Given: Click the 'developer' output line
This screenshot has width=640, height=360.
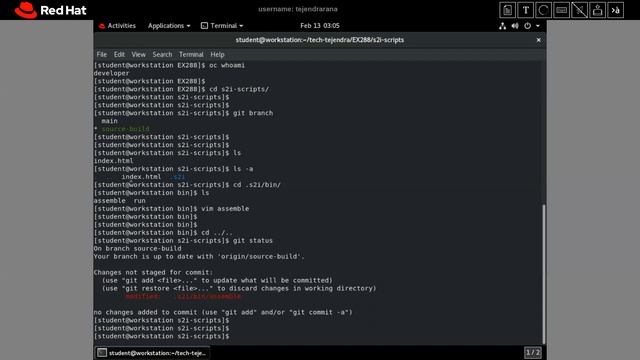Looking at the screenshot, I should [x=111, y=73].
